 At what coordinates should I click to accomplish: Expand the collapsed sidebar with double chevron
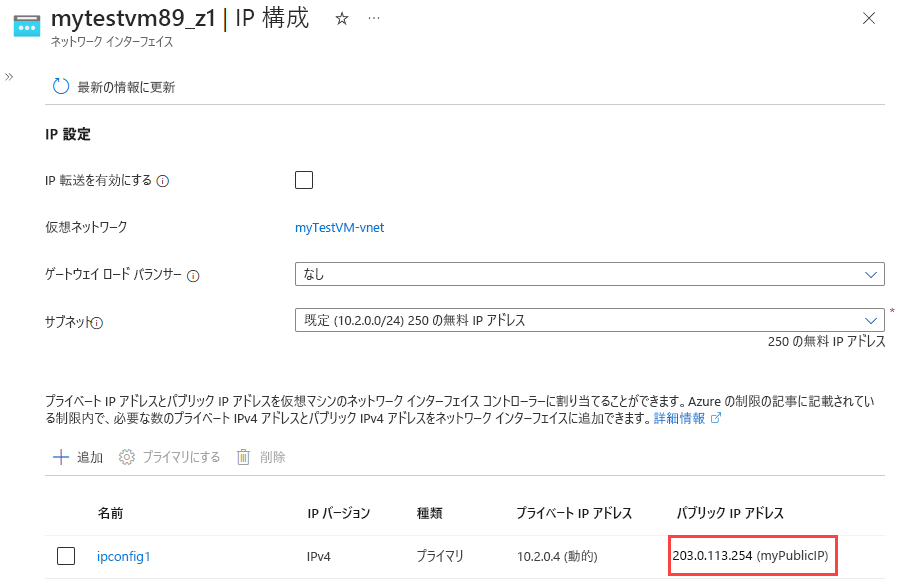click(9, 77)
